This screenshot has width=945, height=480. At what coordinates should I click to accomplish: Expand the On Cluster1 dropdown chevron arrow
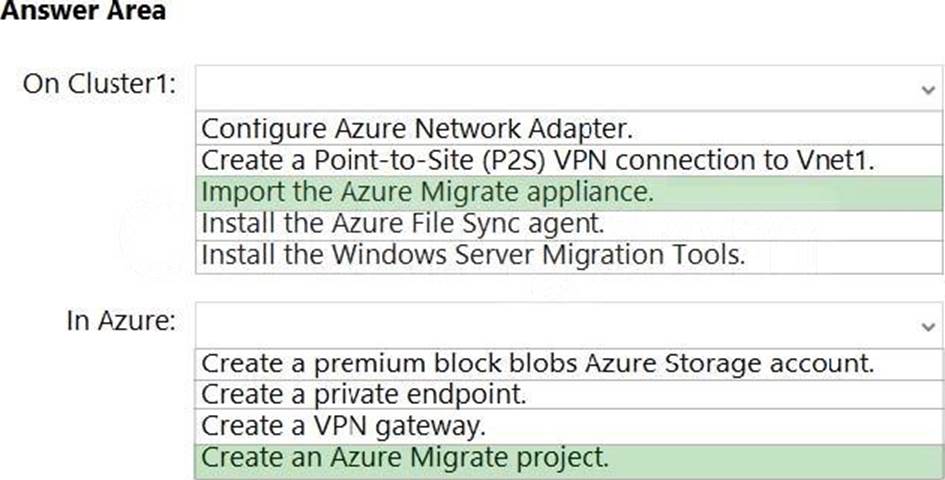click(x=929, y=89)
